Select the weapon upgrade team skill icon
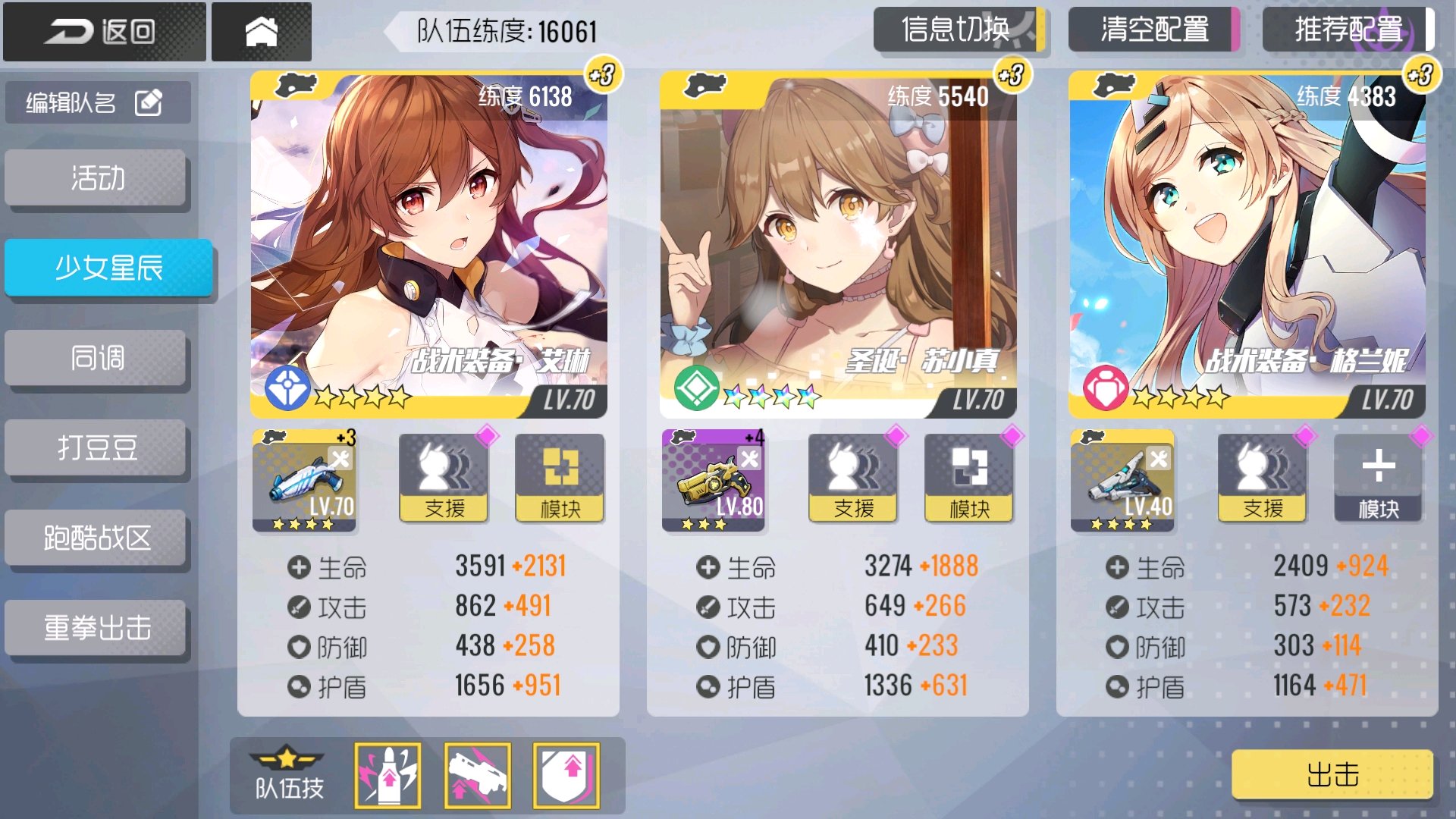This screenshot has width=1456, height=819. (477, 776)
